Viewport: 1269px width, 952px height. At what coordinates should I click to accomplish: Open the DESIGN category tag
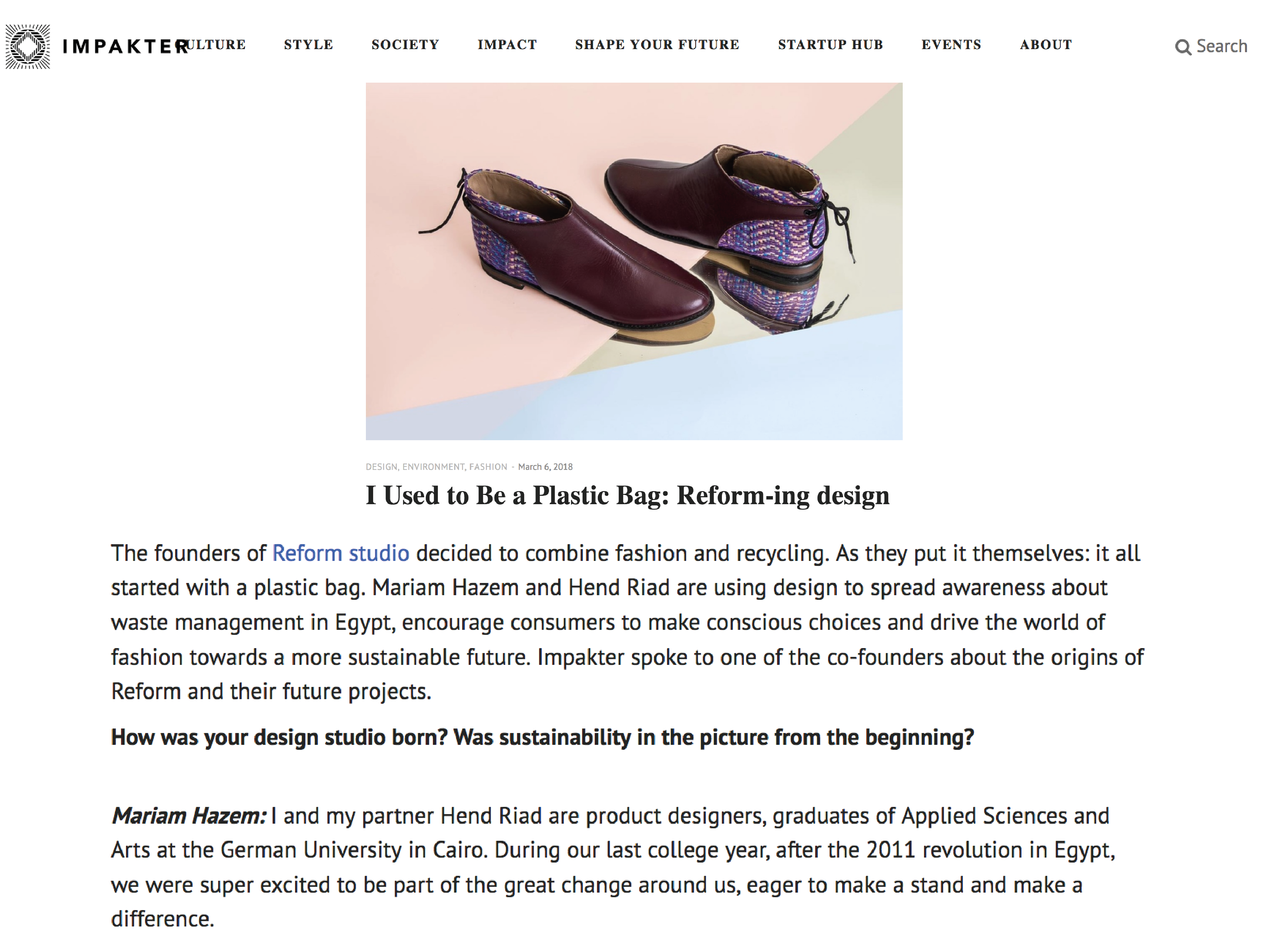pos(381,467)
